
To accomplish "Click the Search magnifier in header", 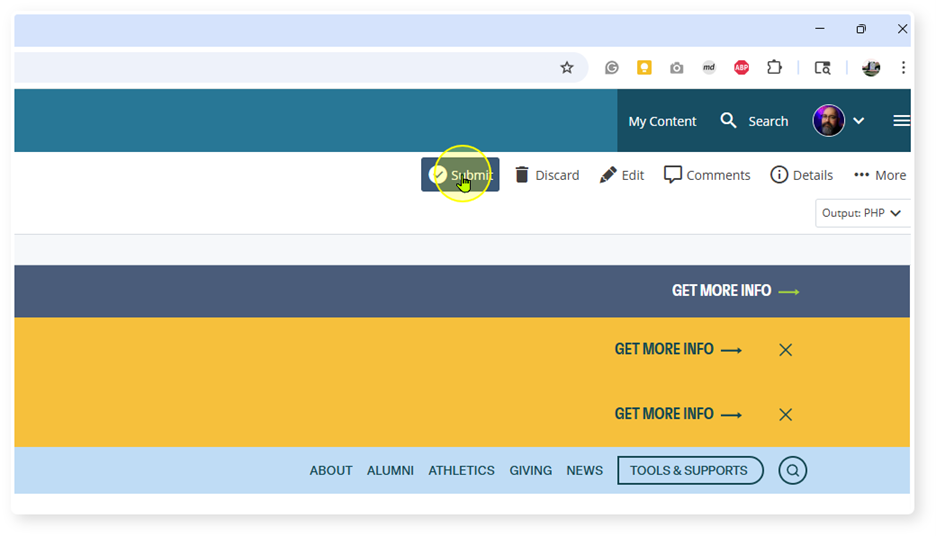I will [729, 121].
